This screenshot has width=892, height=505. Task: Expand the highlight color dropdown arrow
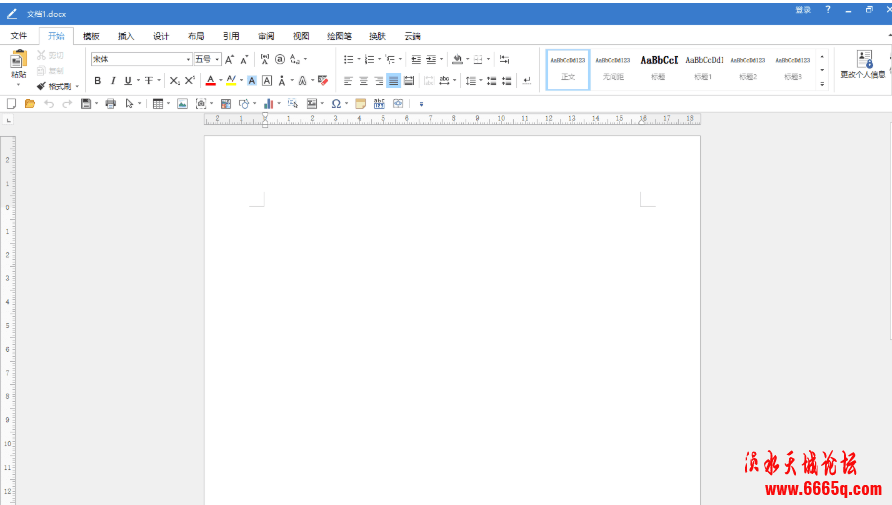tap(241, 81)
